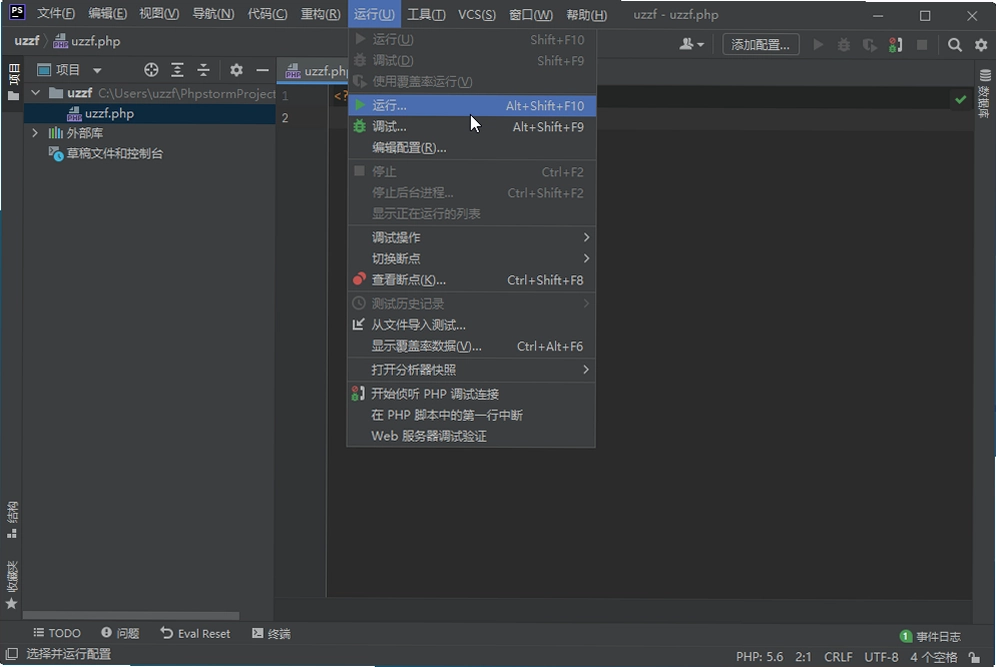Toggle the 项目 tool window side tab
Screen dimensions: 996x667
pyautogui.click(x=13, y=83)
